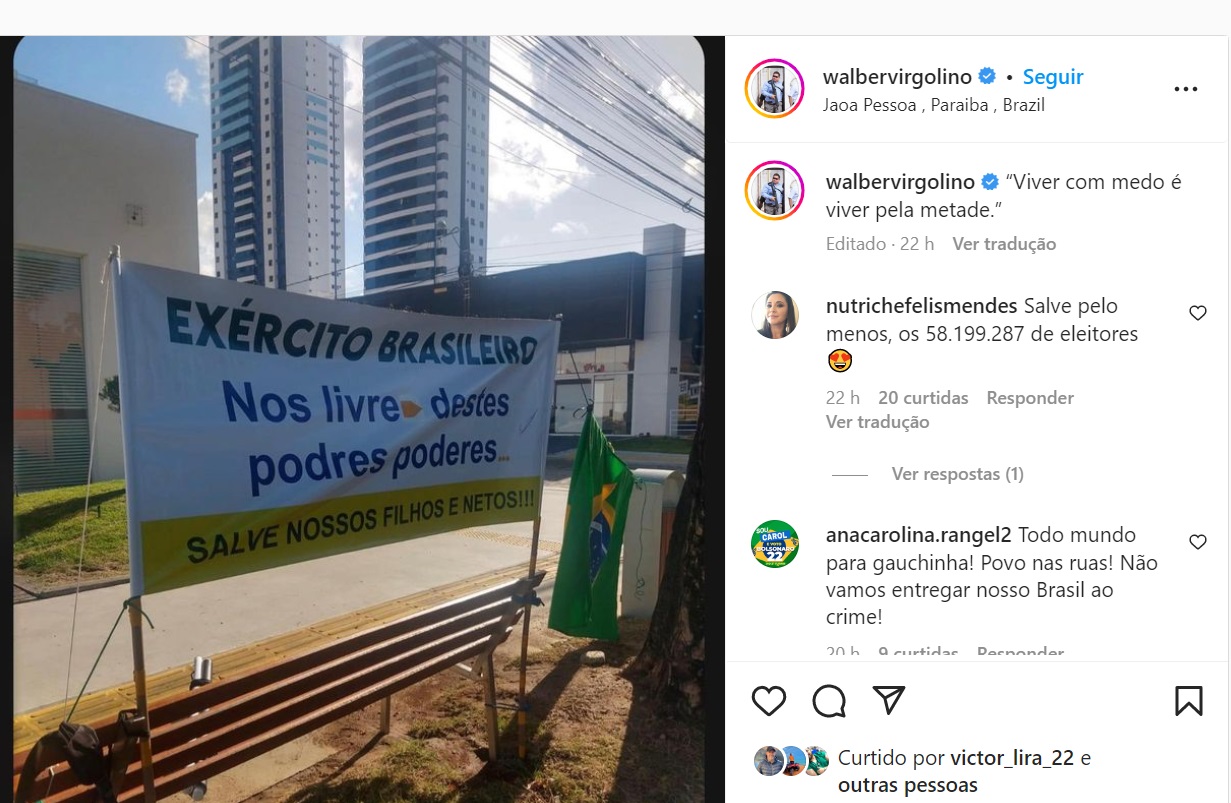The image size is (1231, 803).
Task: Show outras pessoas who liked
Action: tap(908, 786)
